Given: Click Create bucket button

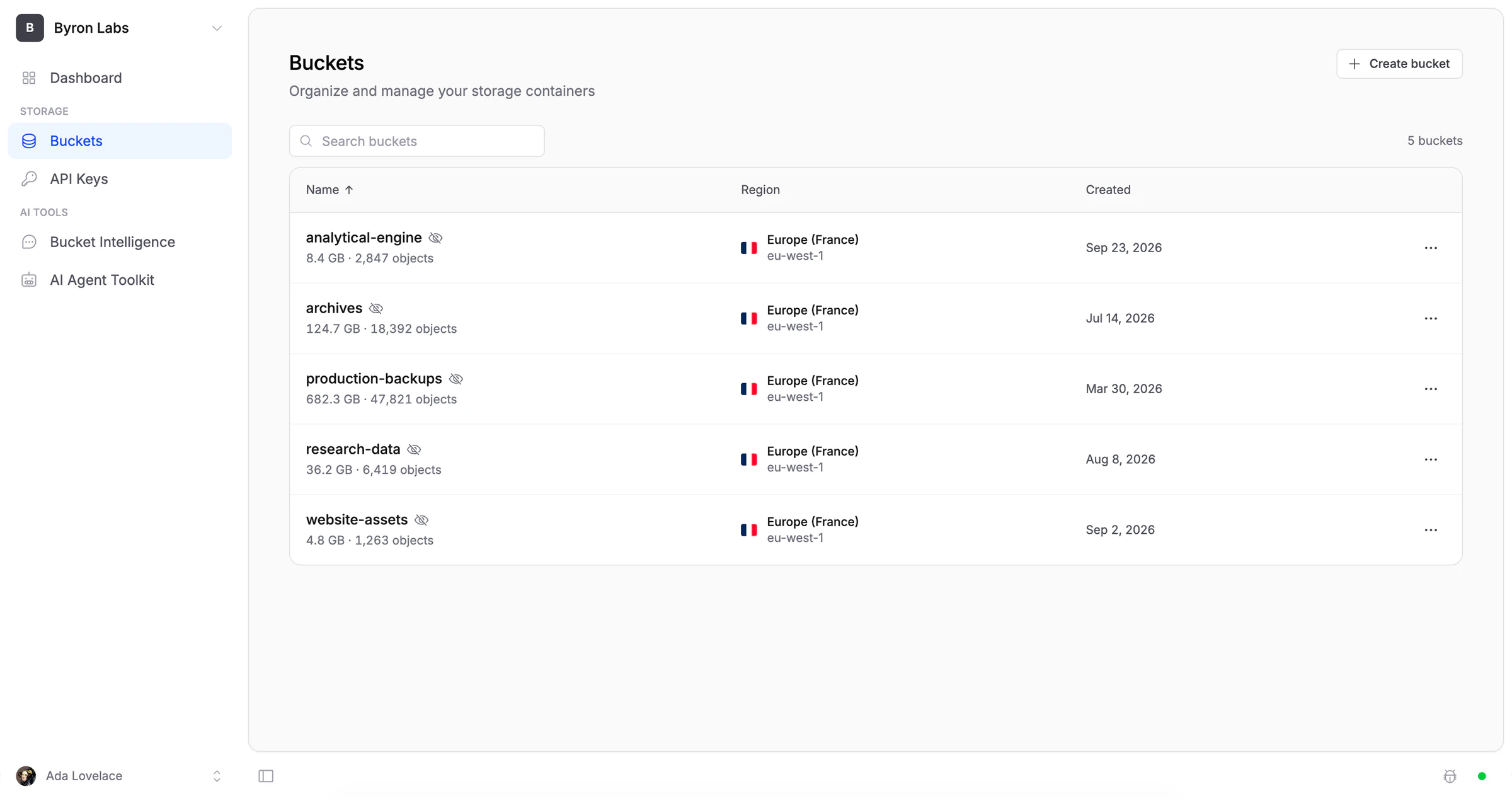Looking at the screenshot, I should coord(1399,64).
